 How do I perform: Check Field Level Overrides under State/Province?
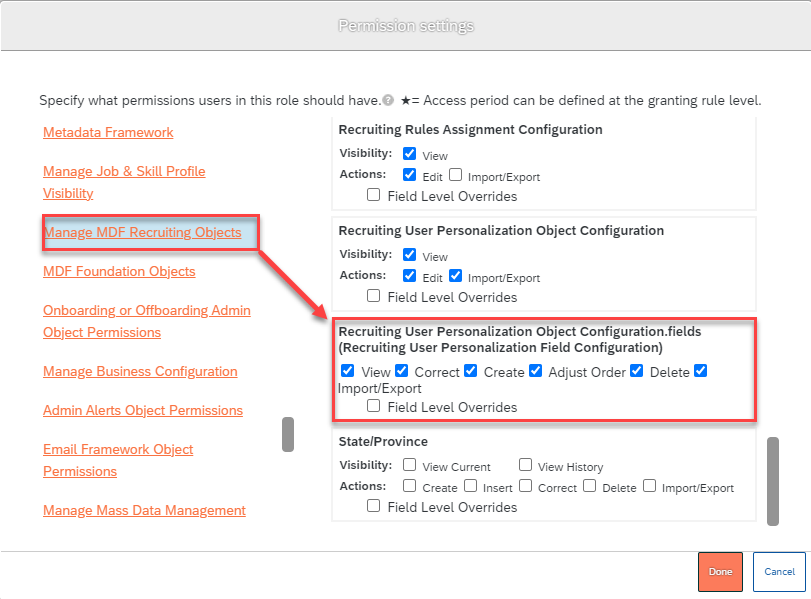(x=373, y=506)
